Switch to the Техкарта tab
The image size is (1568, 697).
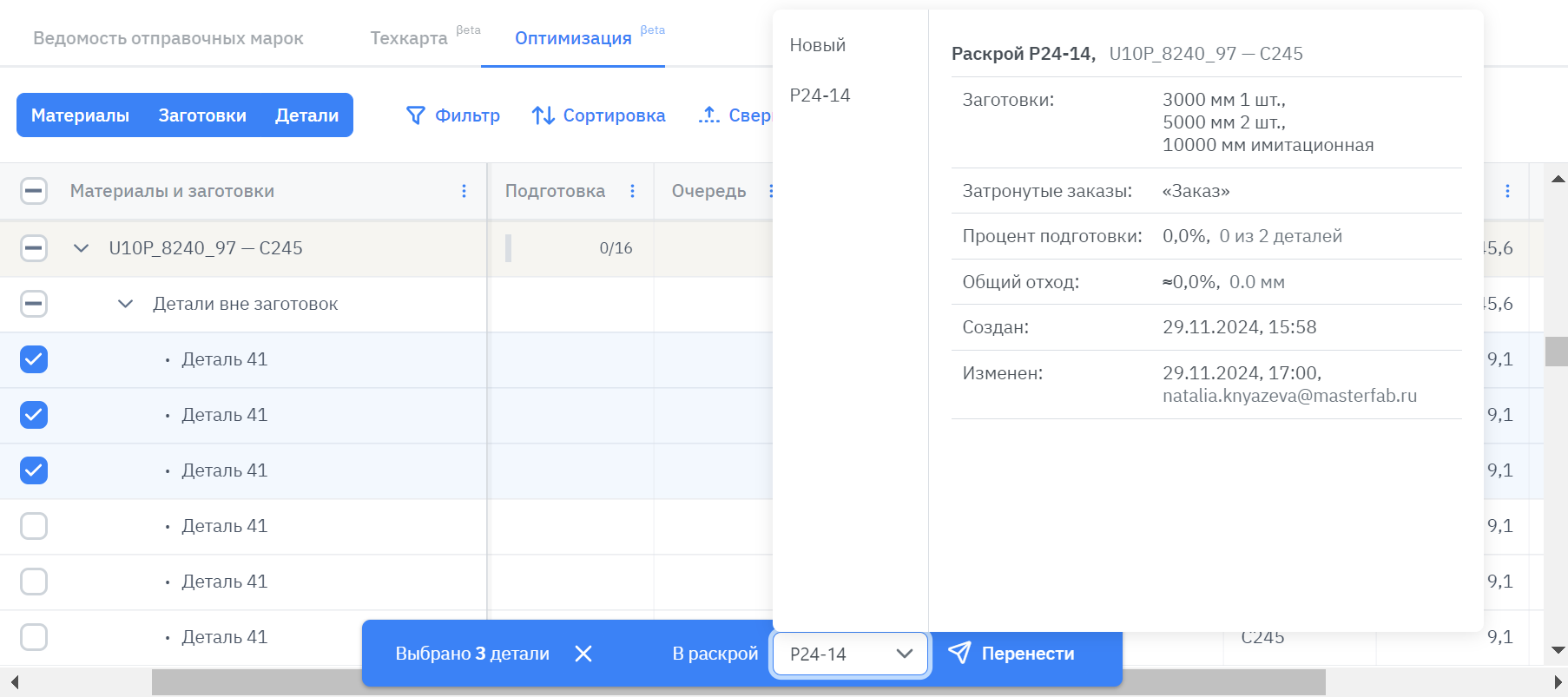tap(409, 38)
